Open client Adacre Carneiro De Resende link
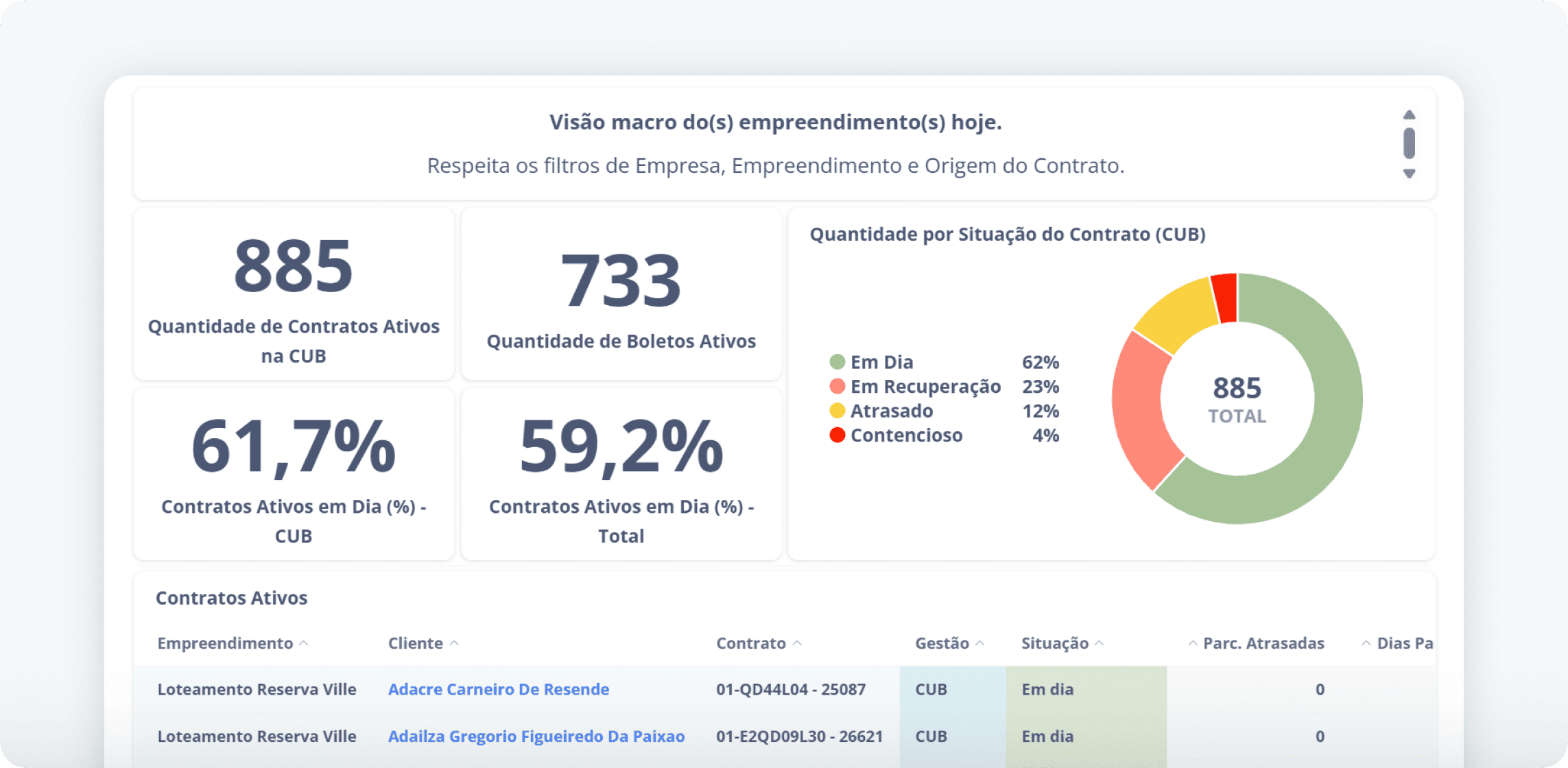The height and width of the screenshot is (768, 1568). point(499,689)
